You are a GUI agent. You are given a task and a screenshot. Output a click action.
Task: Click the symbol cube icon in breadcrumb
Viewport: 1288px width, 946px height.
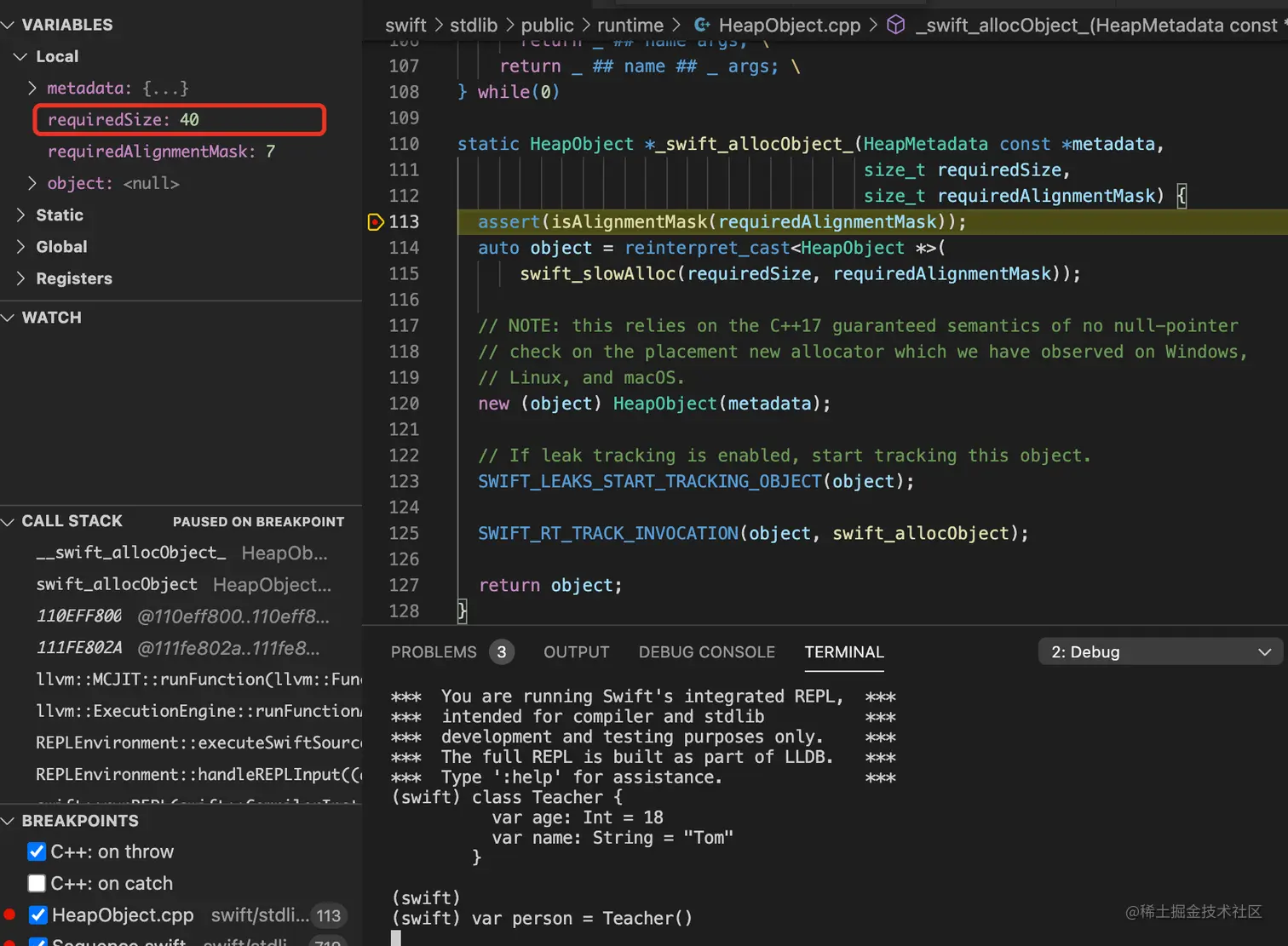[x=895, y=26]
